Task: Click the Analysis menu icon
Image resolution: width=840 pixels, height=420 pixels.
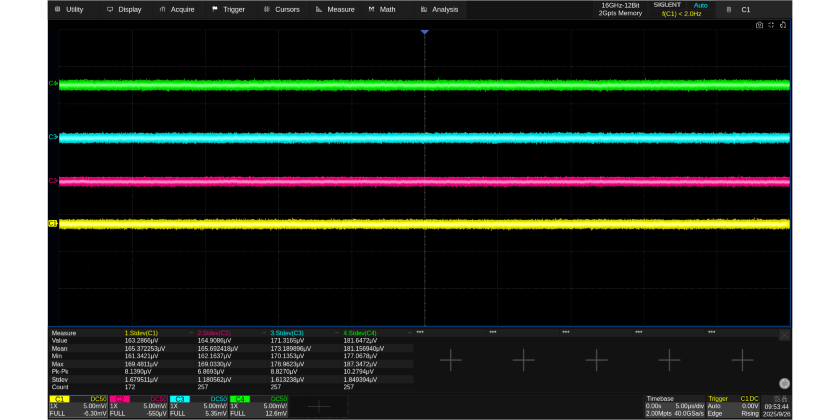Action: click(423, 9)
